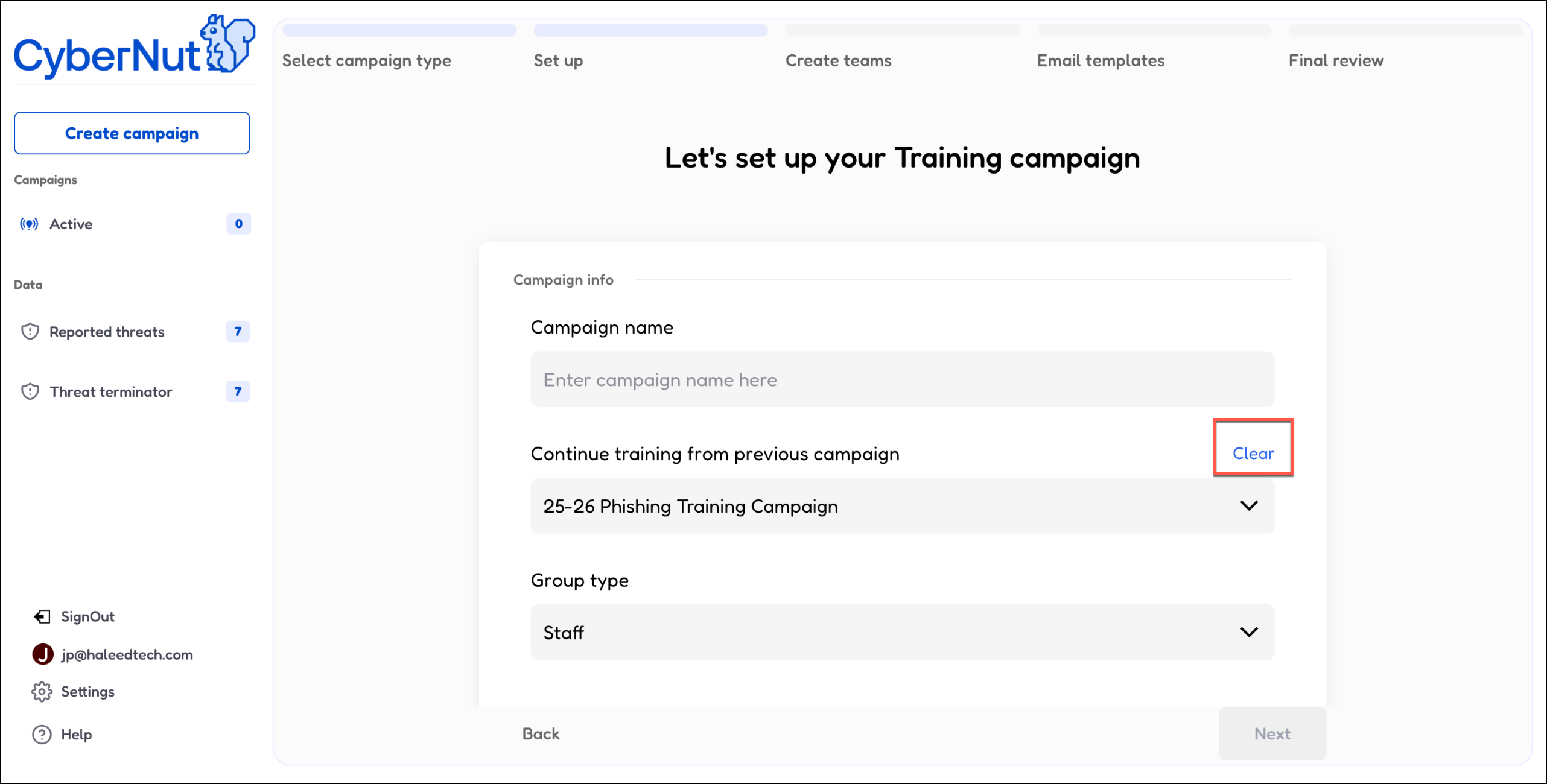The height and width of the screenshot is (784, 1547).
Task: Click the Set up progress bar
Action: (x=650, y=30)
